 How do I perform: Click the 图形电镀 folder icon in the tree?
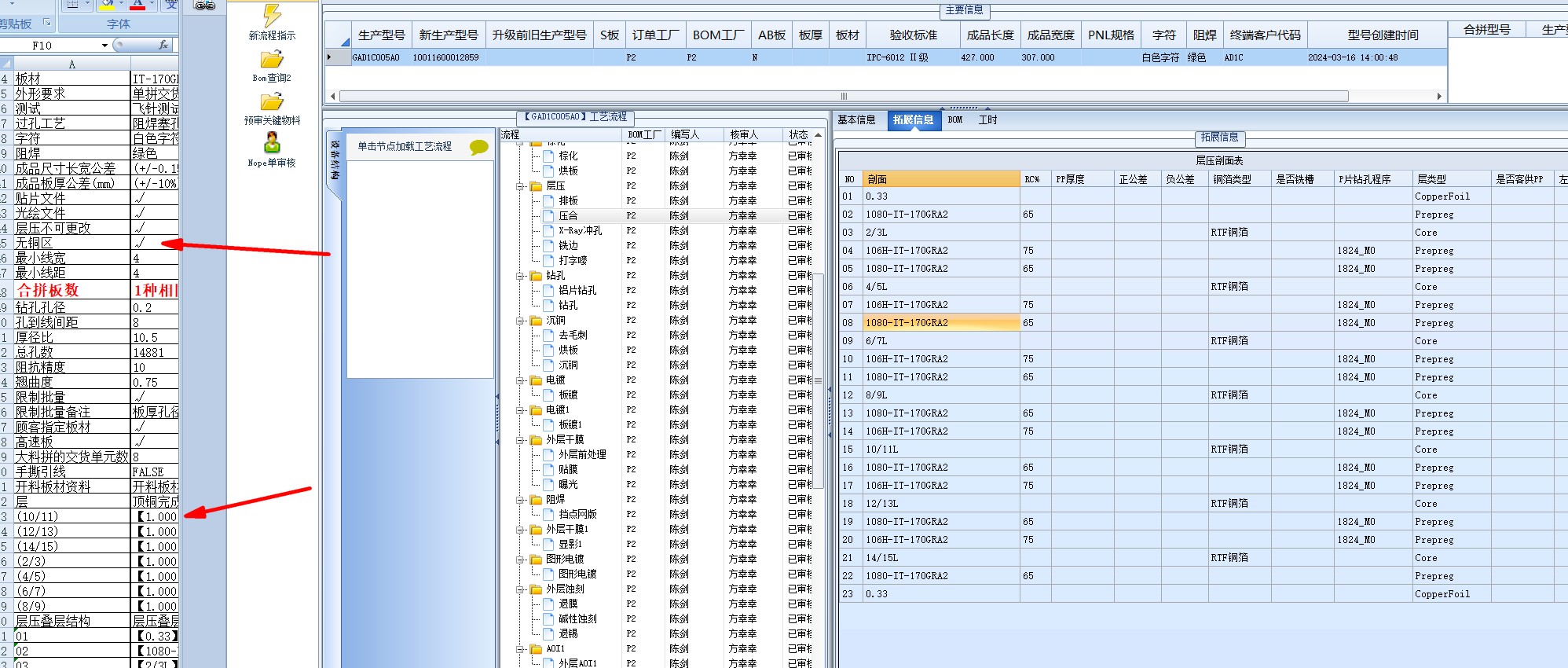tap(537, 560)
